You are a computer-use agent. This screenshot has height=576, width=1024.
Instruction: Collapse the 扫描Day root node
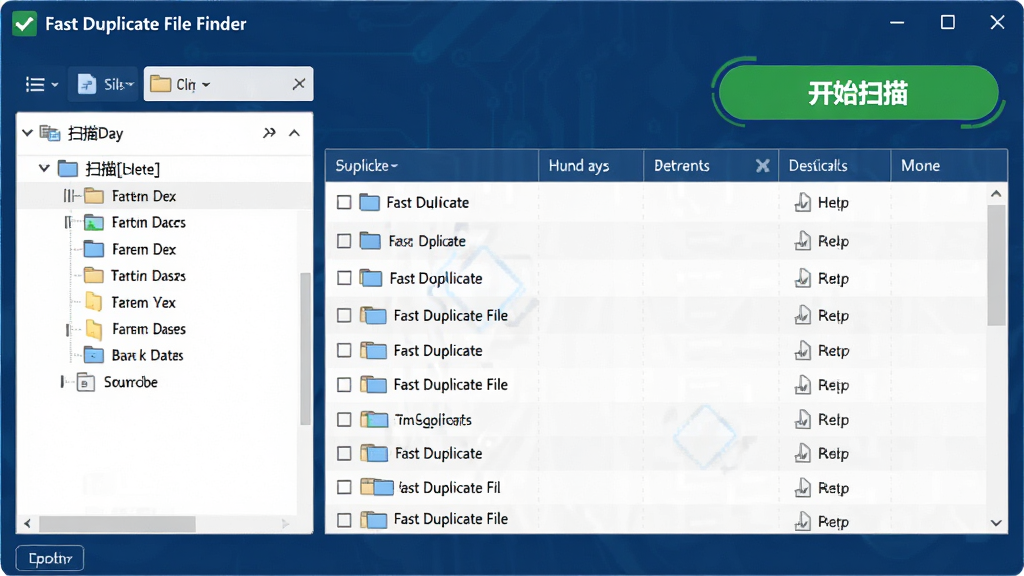(x=27, y=133)
